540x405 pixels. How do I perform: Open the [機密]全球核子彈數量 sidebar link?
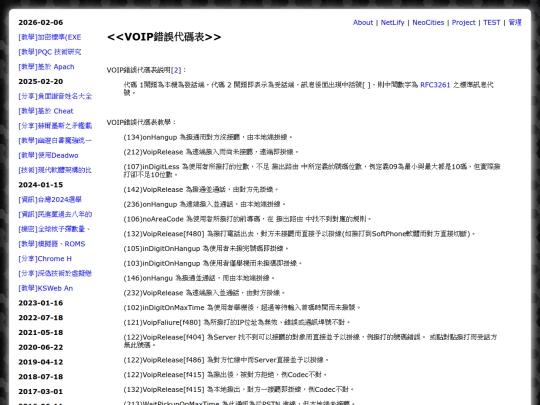point(54,229)
